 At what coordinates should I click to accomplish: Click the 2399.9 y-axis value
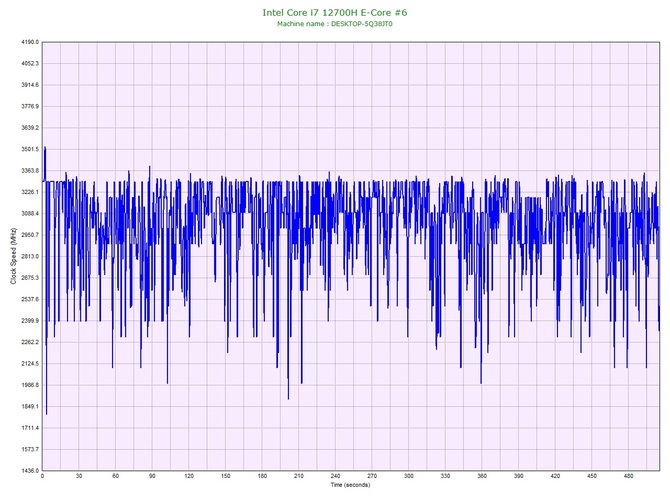(x=30, y=321)
